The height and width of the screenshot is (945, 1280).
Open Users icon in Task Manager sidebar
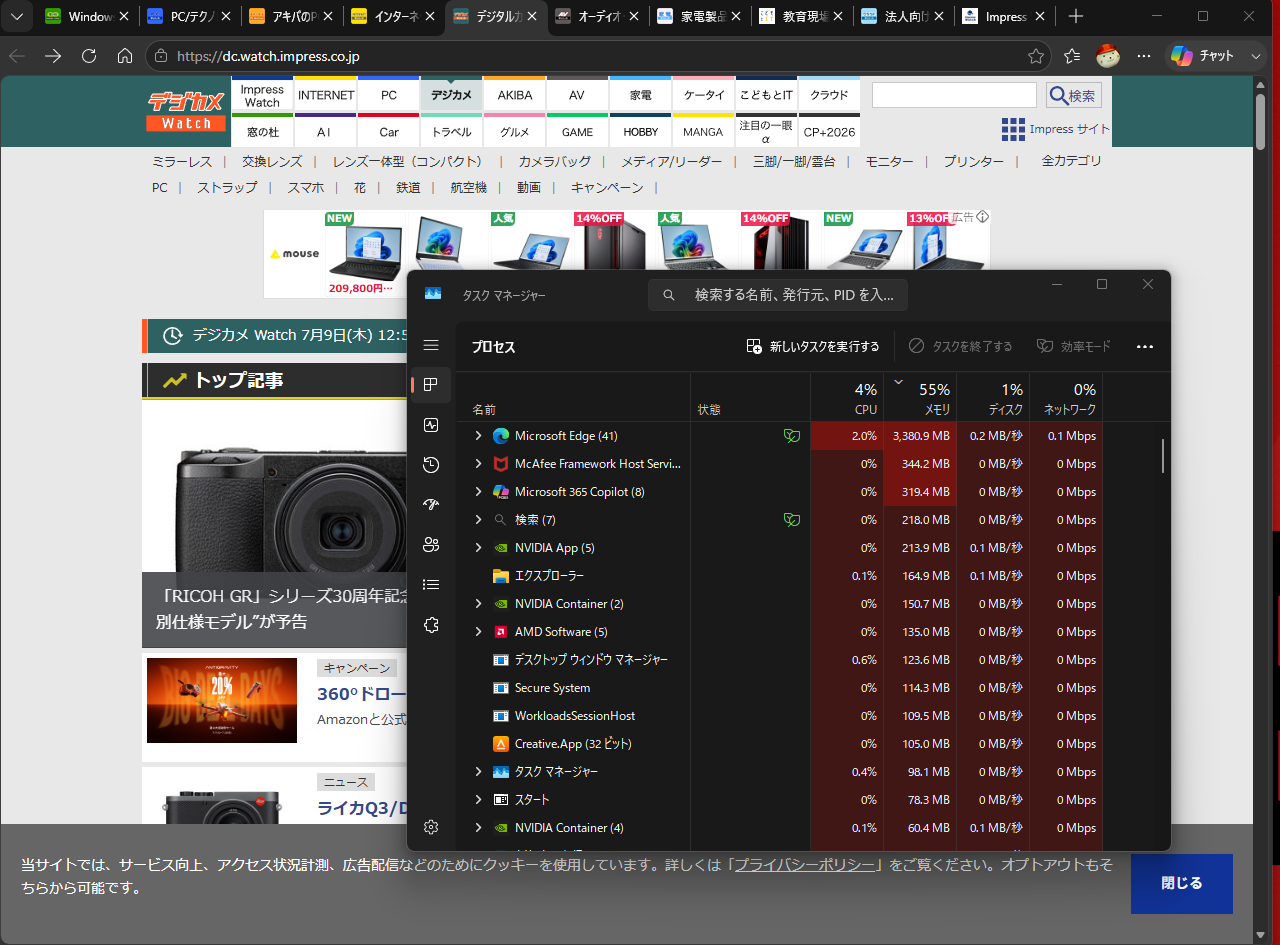[x=431, y=545]
